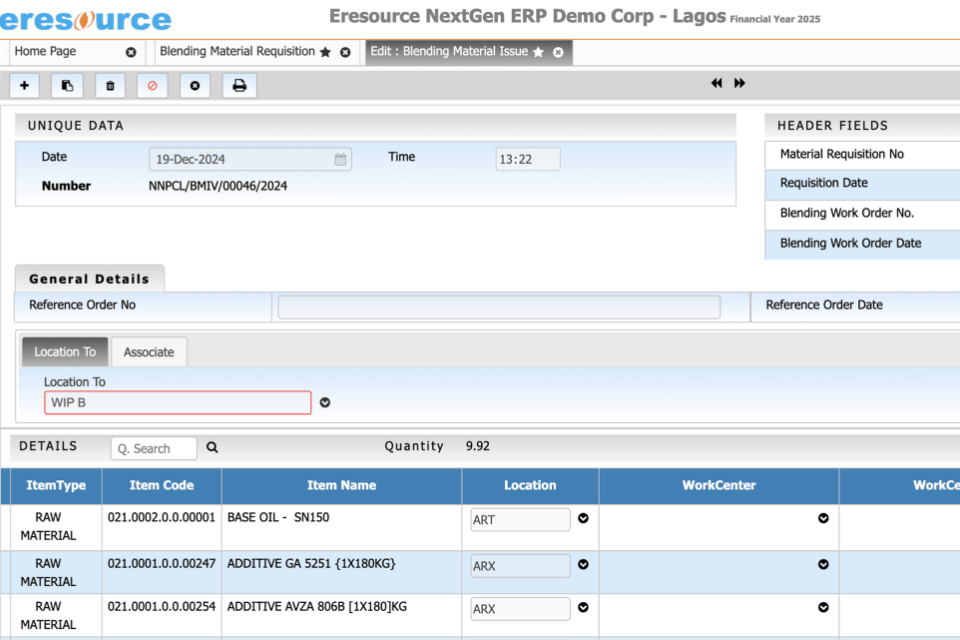Click the Quantity value 9.92
This screenshot has height=640, width=960.
[478, 446]
